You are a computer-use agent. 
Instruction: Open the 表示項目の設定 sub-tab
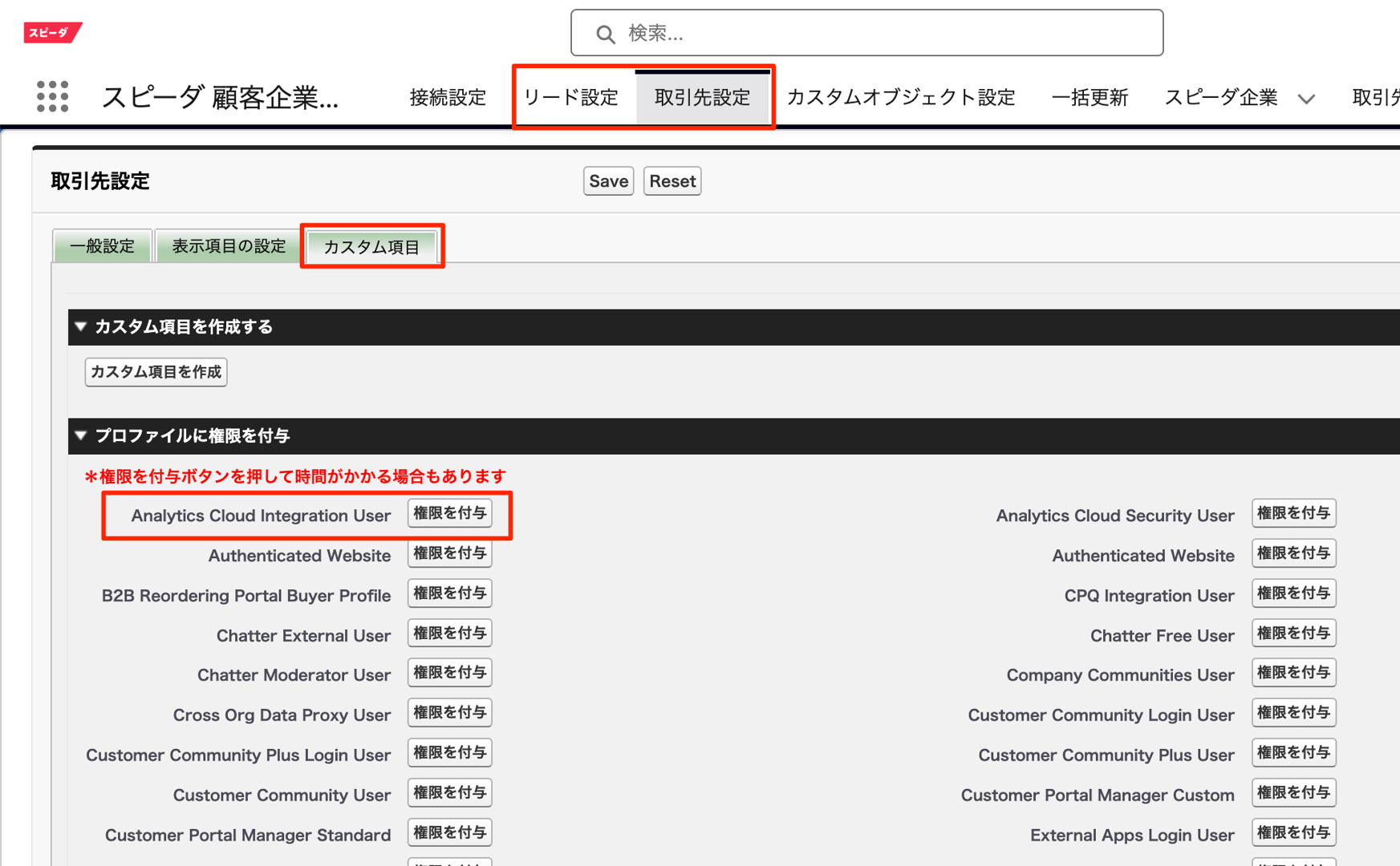pyautogui.click(x=229, y=246)
